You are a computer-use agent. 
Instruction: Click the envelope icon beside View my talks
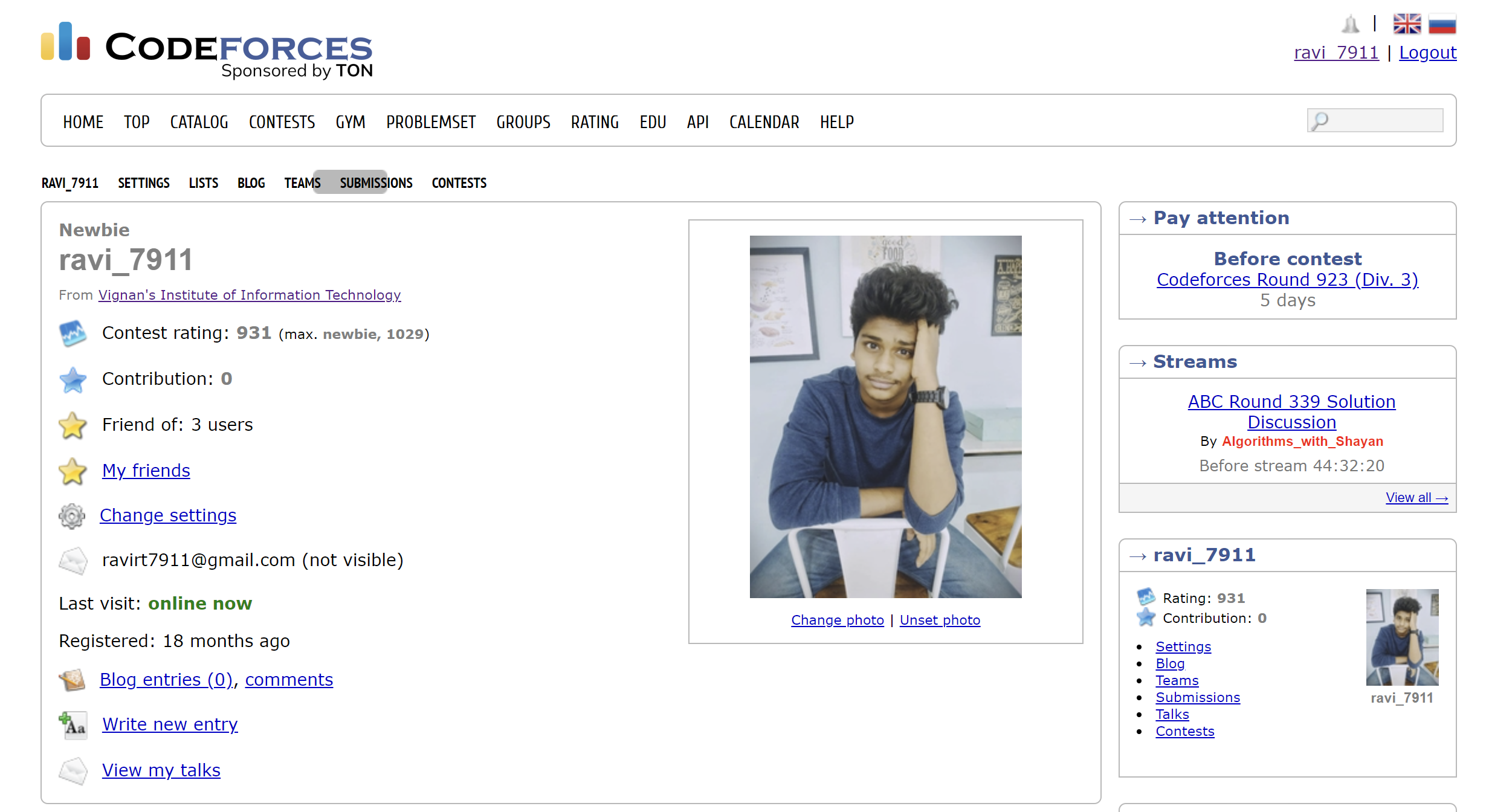point(73,771)
